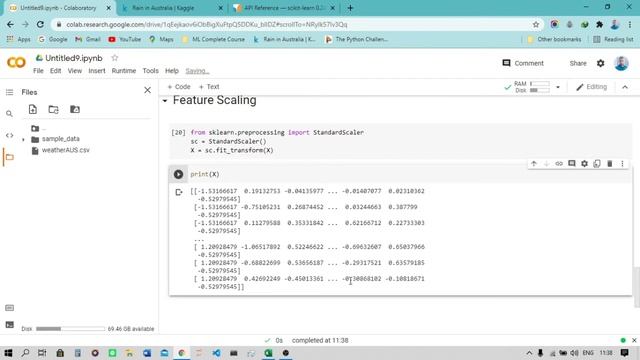Open the Help menu
The width and height of the screenshot is (640, 360).
coord(172,71)
